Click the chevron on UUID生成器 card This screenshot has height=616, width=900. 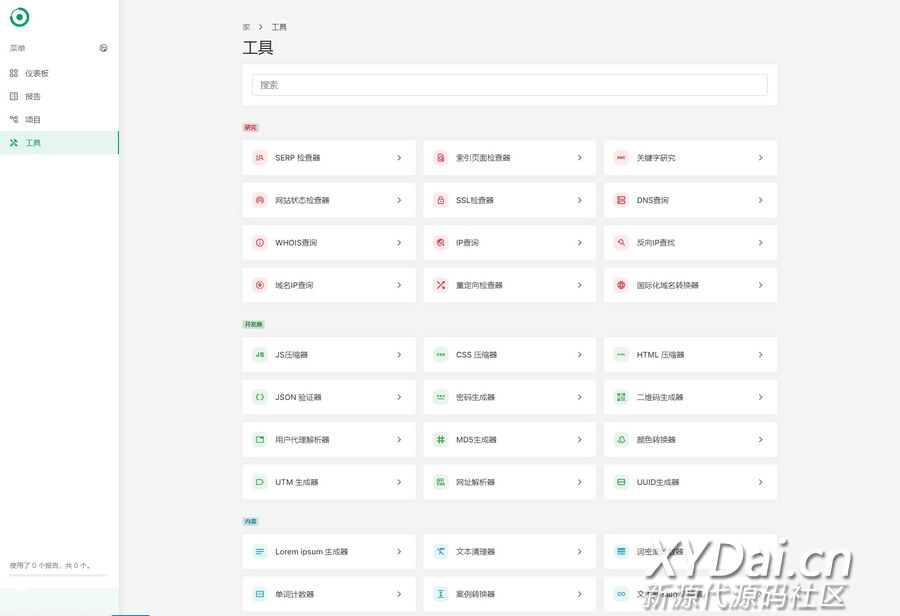point(760,482)
